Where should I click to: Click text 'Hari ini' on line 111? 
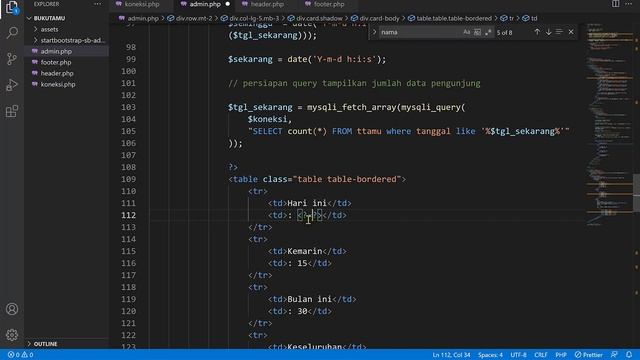(x=307, y=203)
